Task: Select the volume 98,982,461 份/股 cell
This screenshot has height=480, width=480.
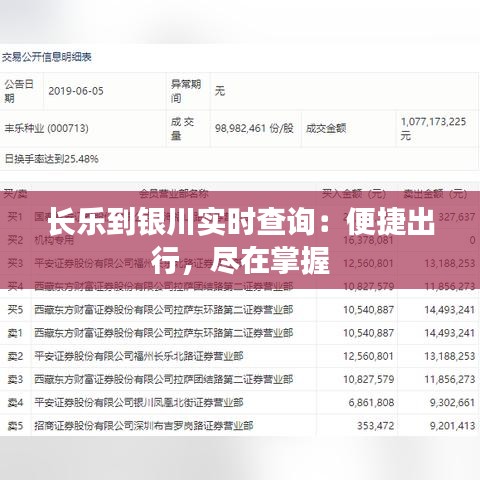Action: click(254, 128)
